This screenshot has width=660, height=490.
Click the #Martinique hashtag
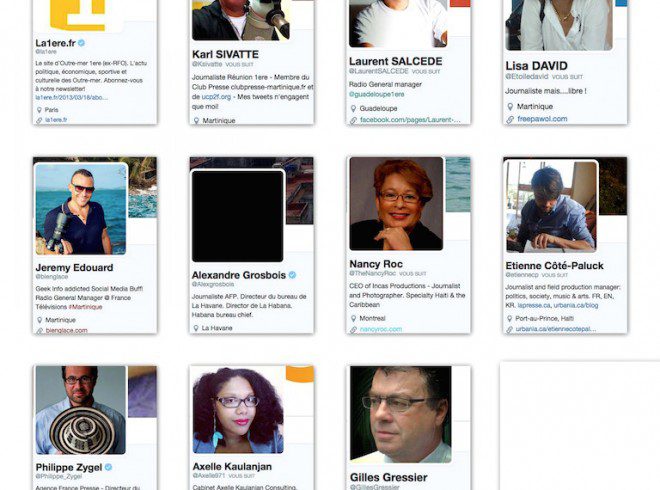[x=85, y=307]
